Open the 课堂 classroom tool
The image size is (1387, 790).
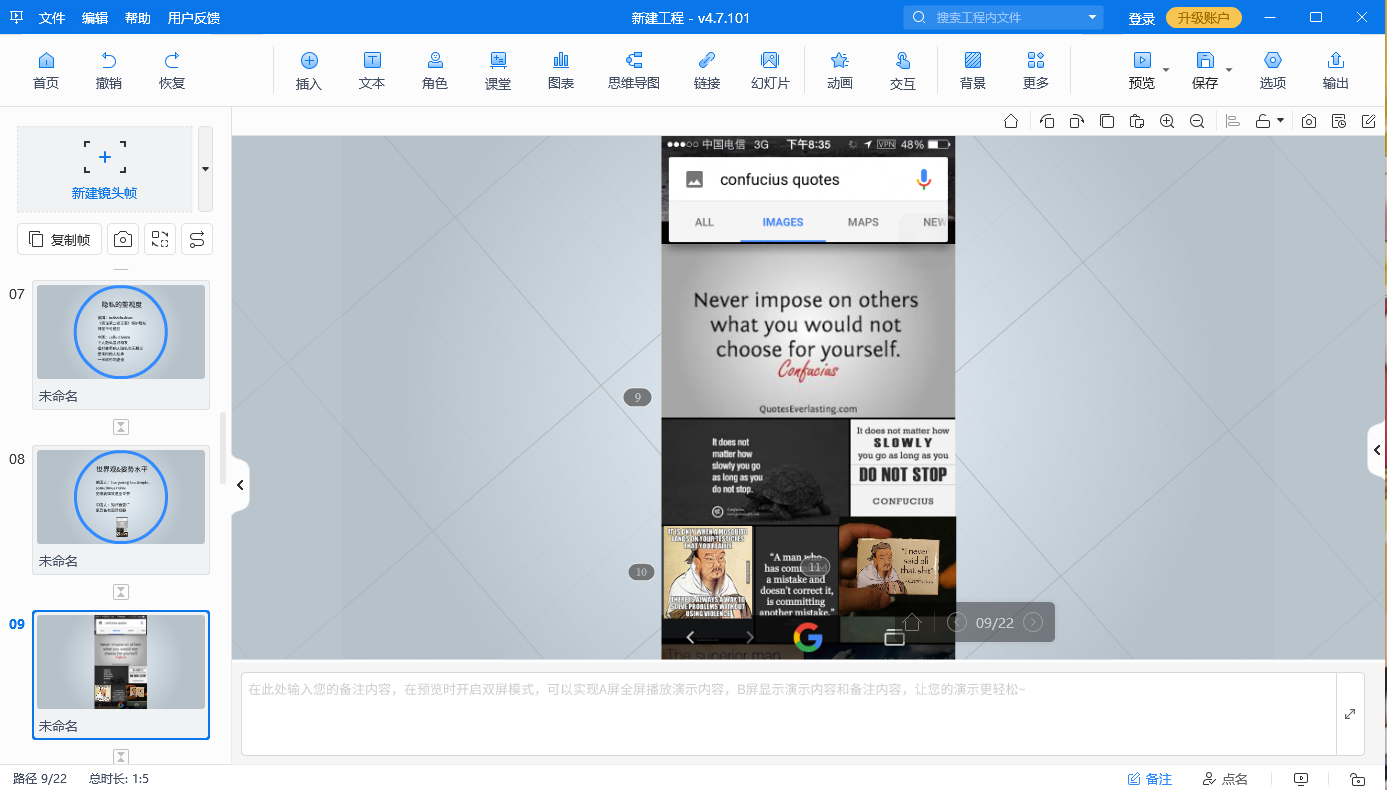[x=498, y=70]
